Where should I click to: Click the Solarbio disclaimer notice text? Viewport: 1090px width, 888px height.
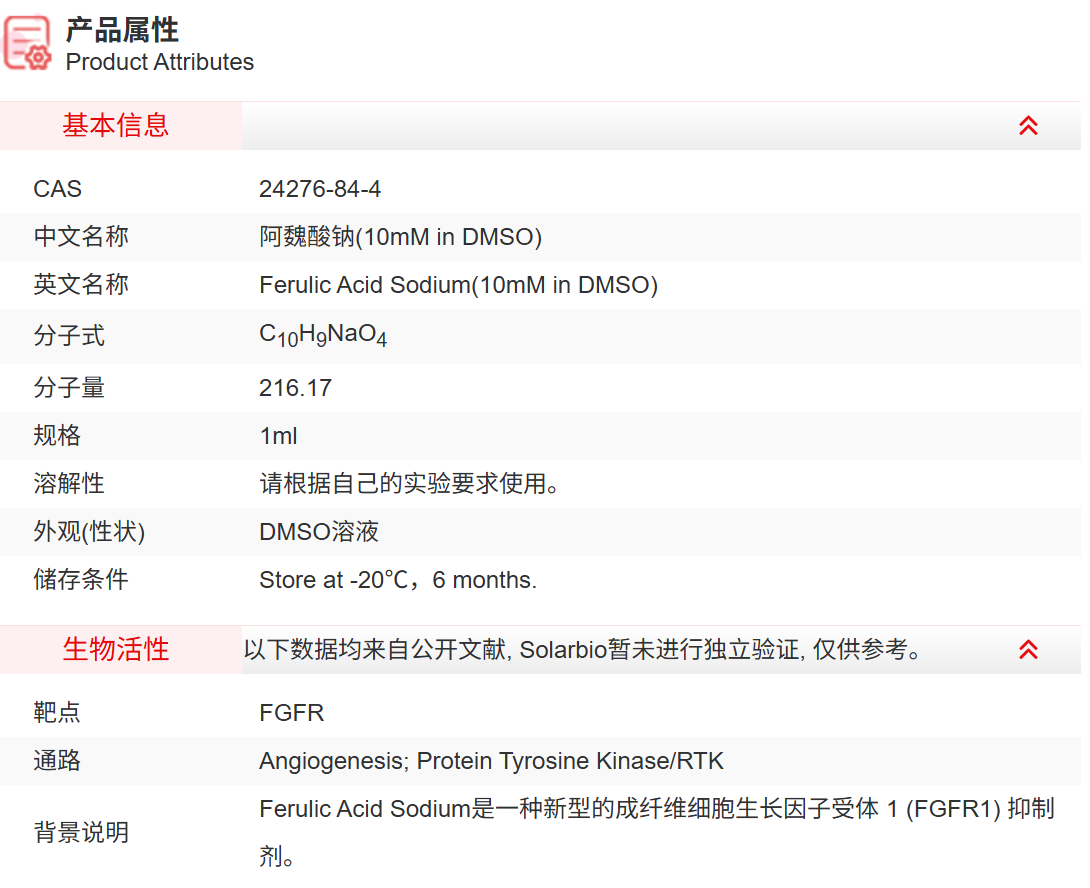pos(582,650)
